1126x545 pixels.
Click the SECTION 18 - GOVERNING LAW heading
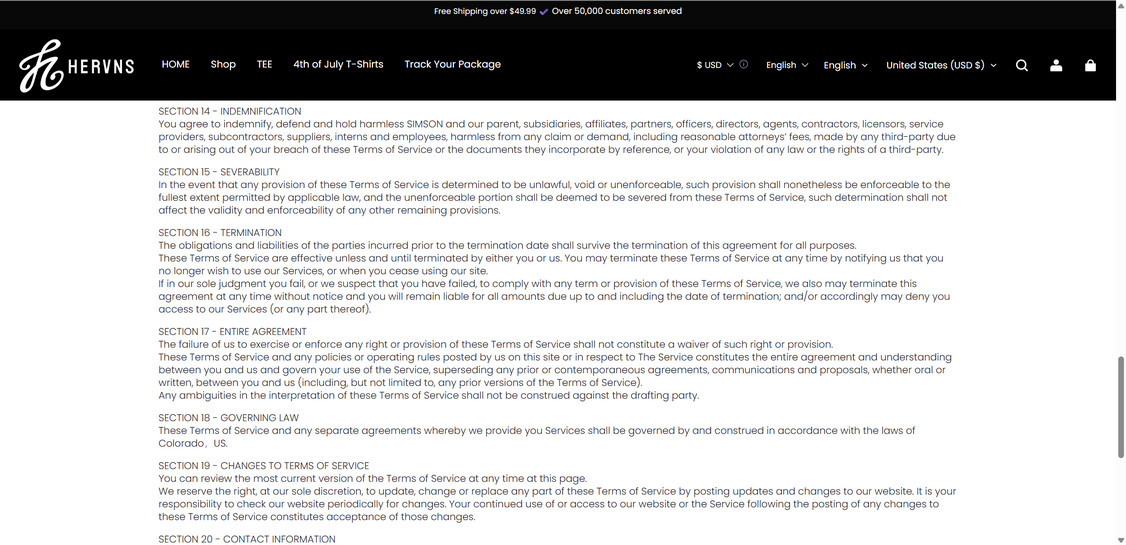coord(228,418)
